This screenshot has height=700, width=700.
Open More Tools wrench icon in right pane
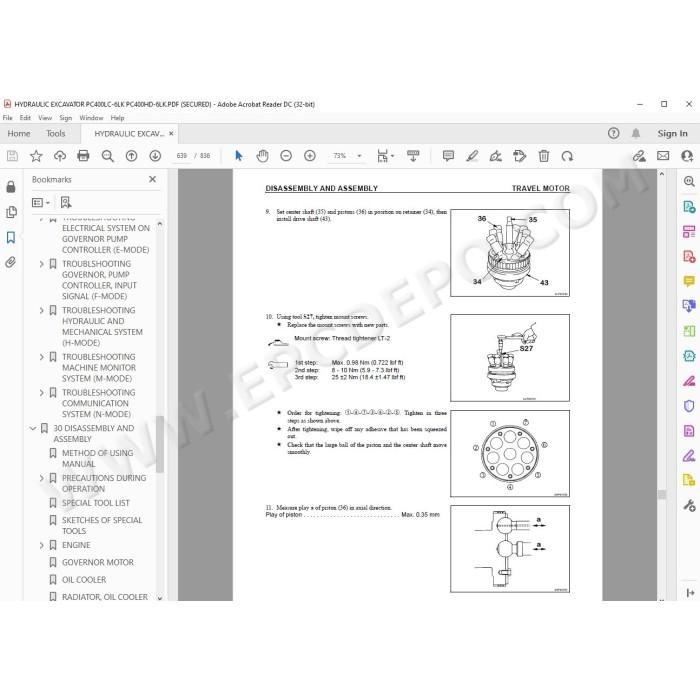tap(689, 505)
